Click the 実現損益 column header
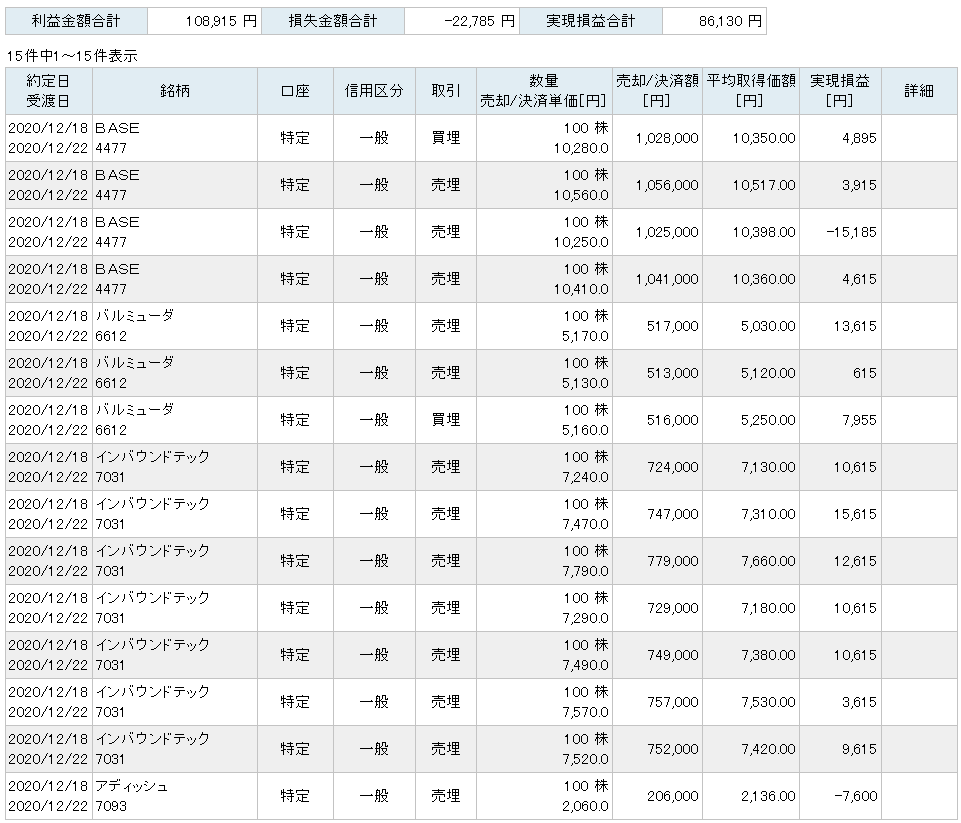Screen dimensions: 961x823 [840, 91]
